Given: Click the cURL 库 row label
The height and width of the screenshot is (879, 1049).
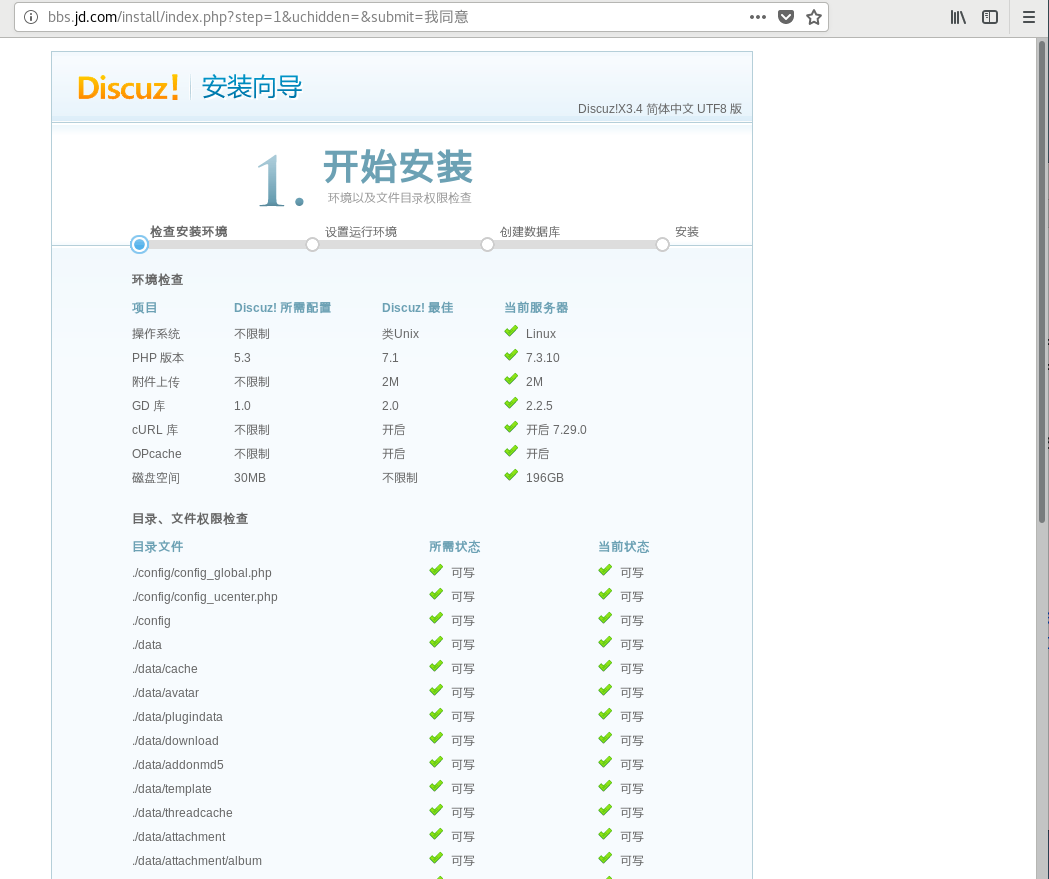Looking at the screenshot, I should 155,429.
